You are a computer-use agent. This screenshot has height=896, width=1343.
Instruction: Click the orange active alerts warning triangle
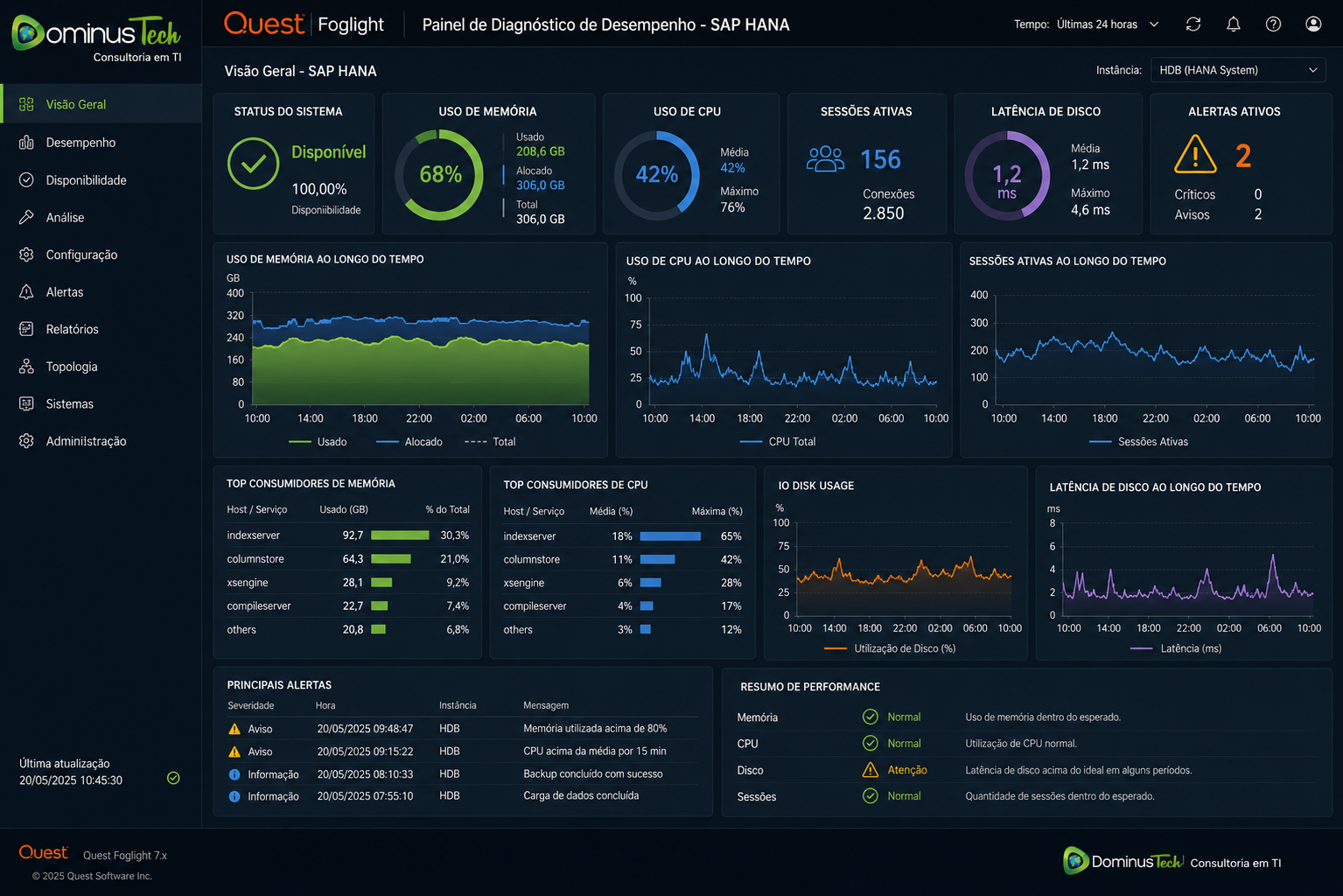point(1195,155)
